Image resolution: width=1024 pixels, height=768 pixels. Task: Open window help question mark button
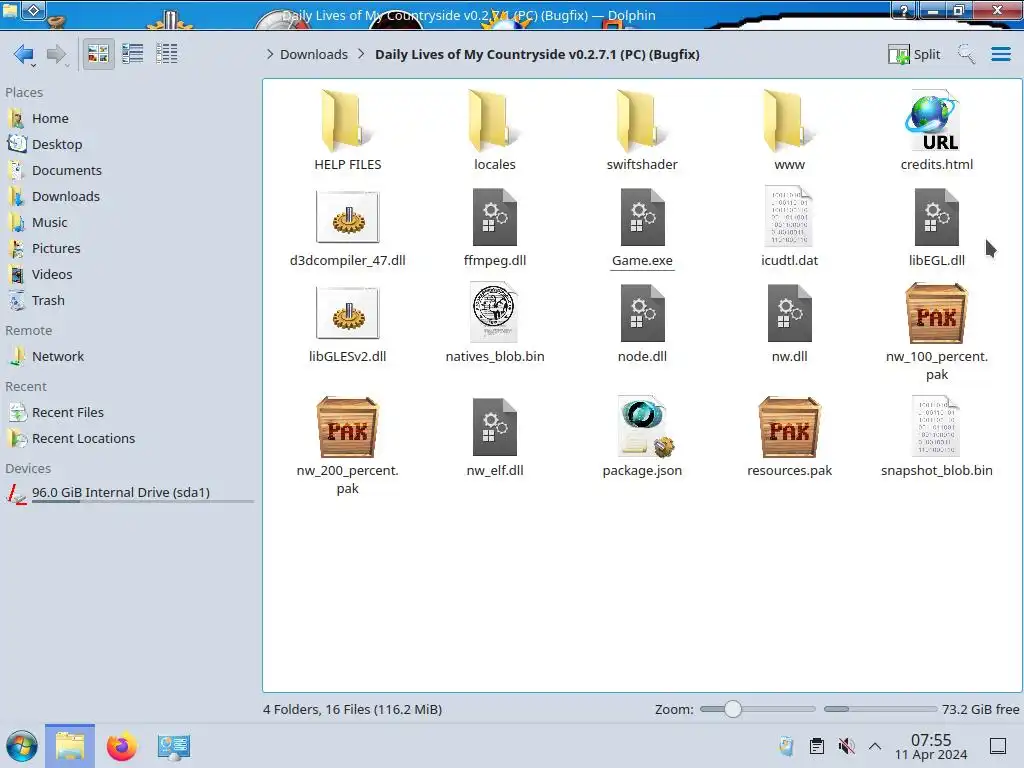tap(903, 10)
